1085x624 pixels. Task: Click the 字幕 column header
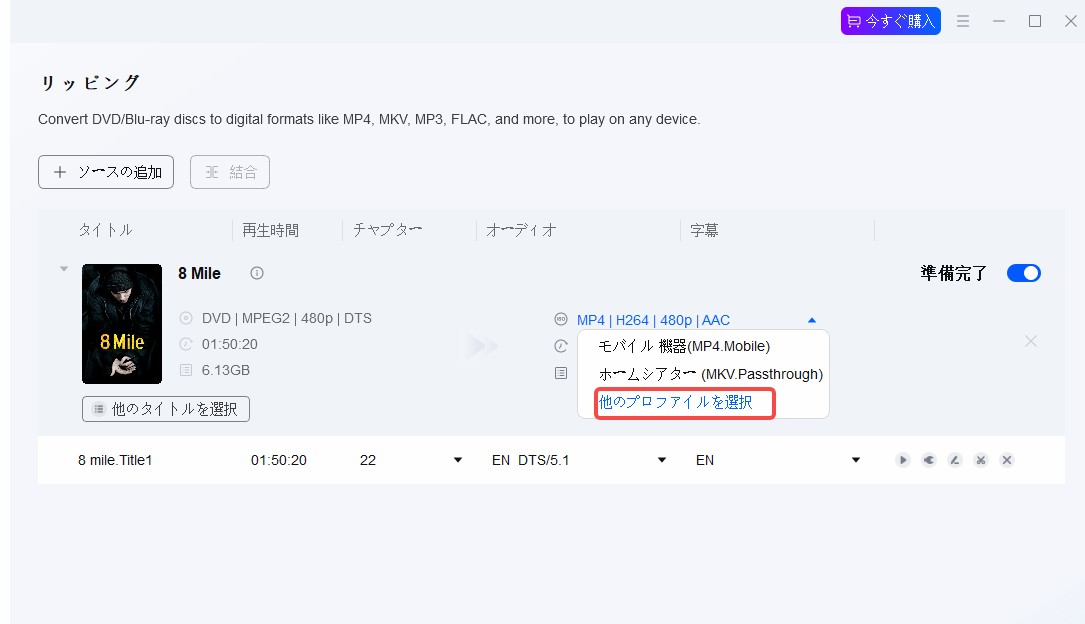704,230
